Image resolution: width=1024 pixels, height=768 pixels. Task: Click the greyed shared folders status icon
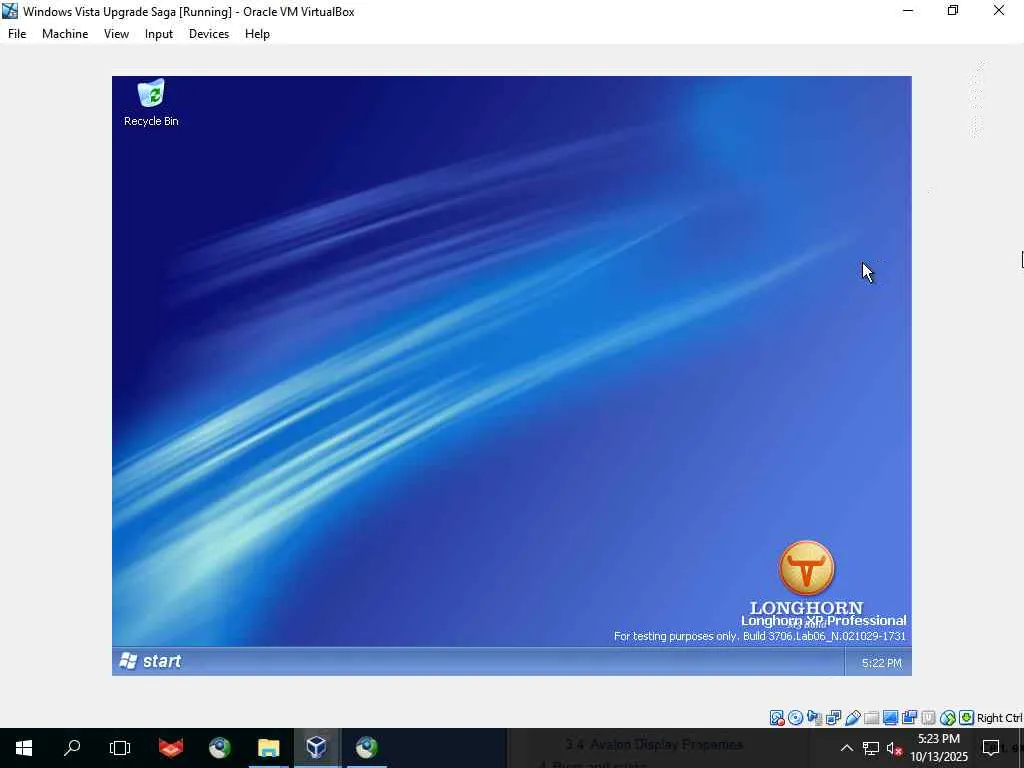[871, 718]
